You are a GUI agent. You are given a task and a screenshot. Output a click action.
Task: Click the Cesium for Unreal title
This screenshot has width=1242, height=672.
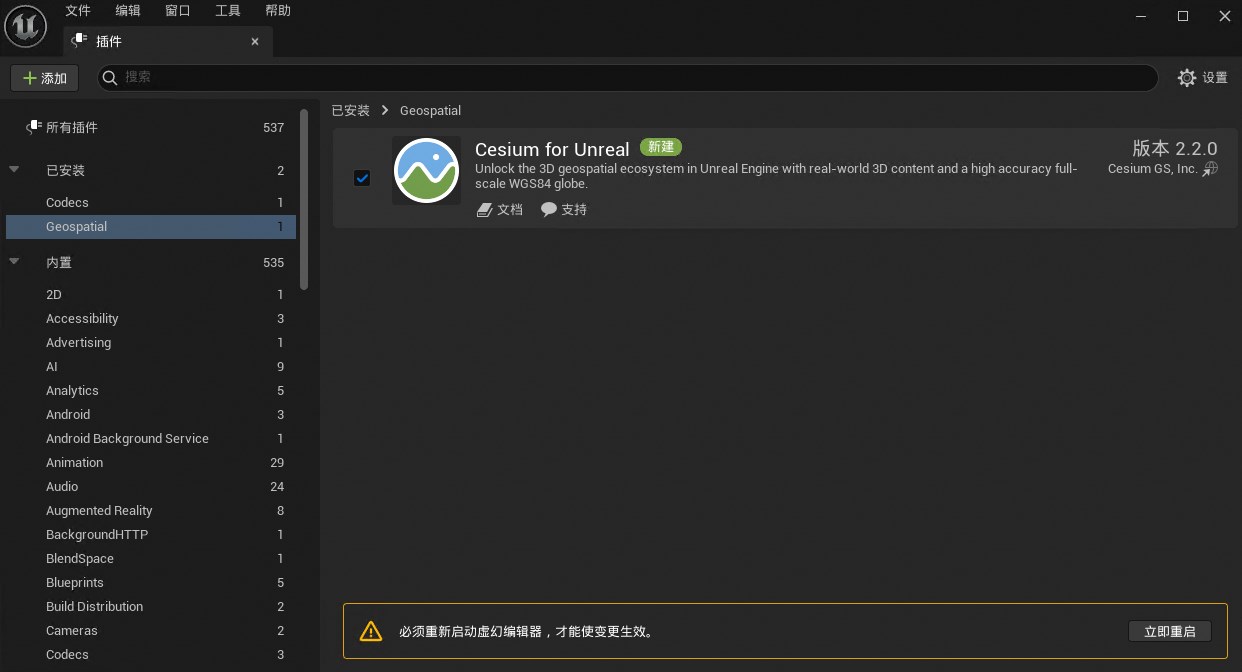coord(552,150)
